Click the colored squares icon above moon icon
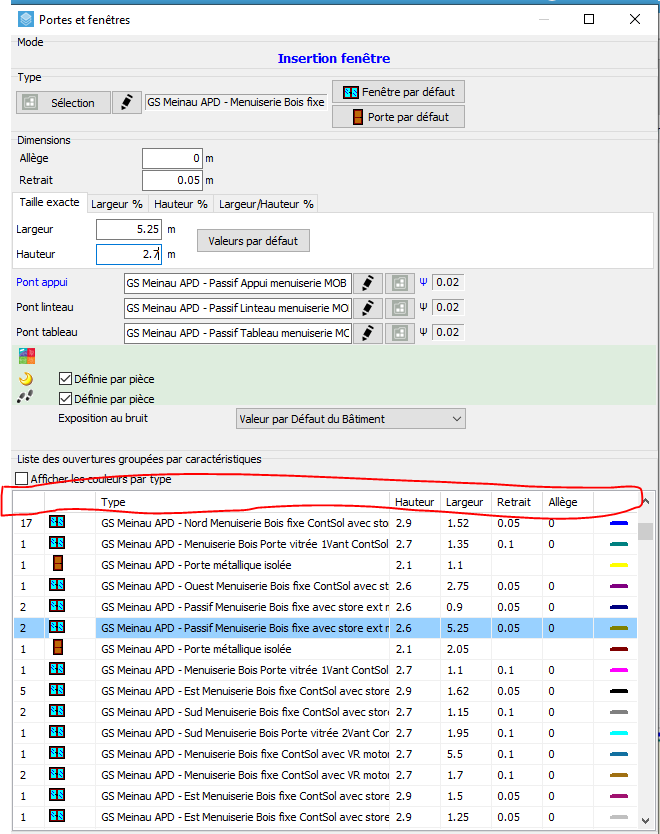 click(x=25, y=357)
